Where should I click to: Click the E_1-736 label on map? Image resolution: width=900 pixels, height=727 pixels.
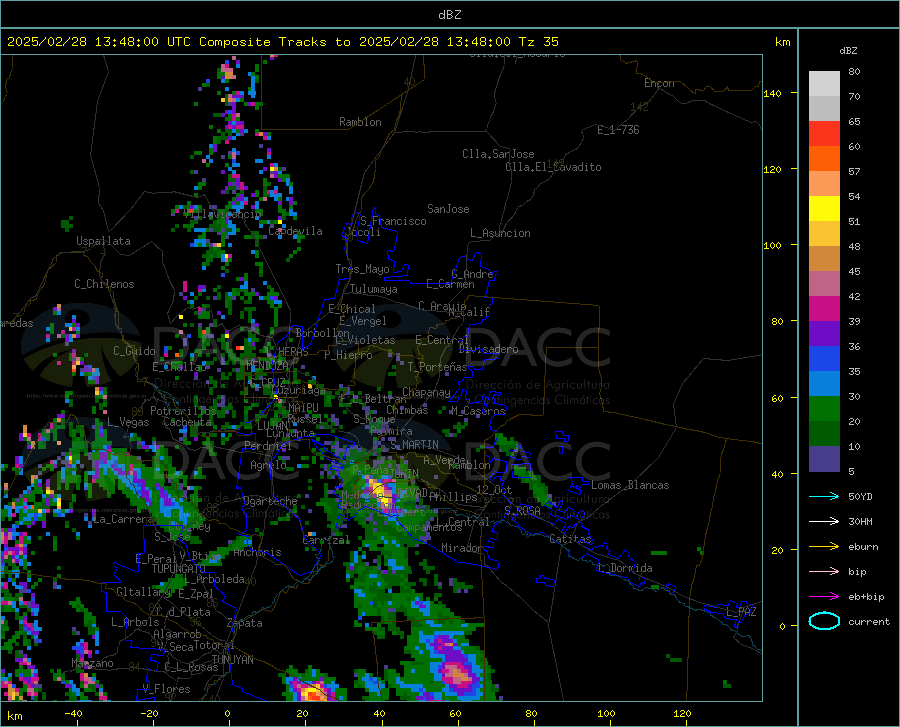(x=618, y=130)
